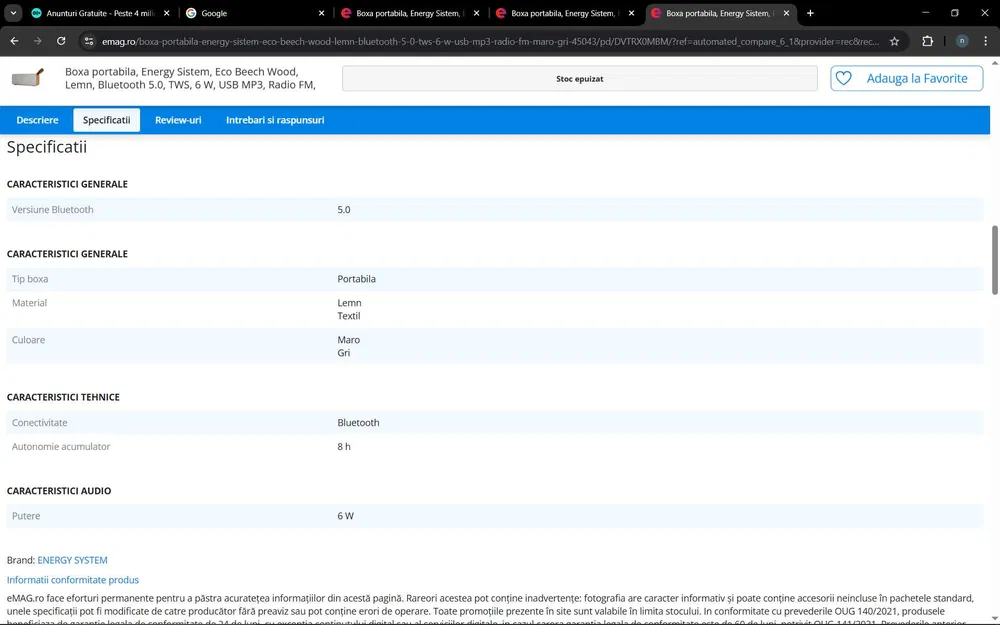Open a new browser tab
Screen dimensions: 1000x625
tap(810, 13)
